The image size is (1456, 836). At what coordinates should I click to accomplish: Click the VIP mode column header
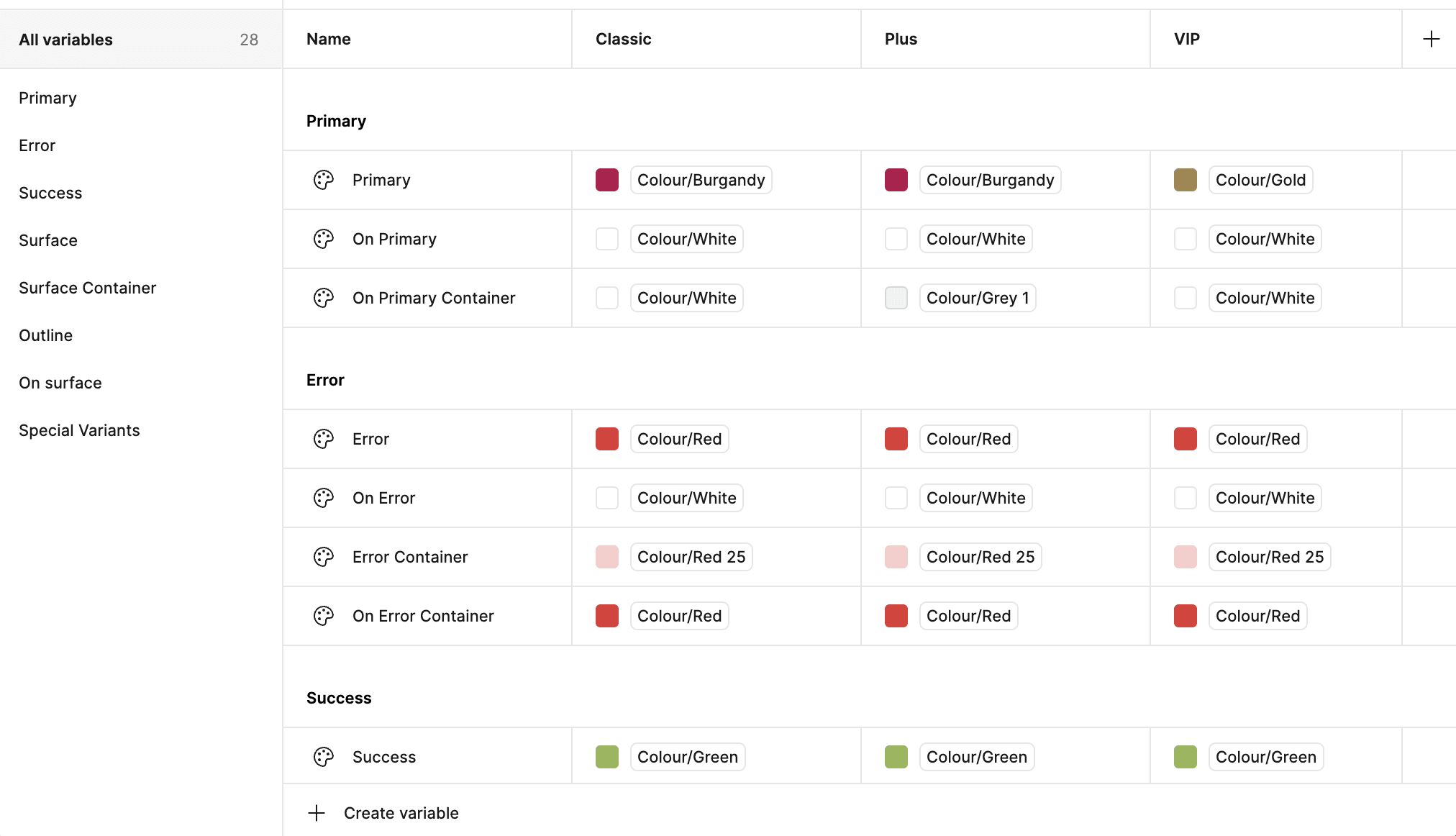pyautogui.click(x=1186, y=39)
